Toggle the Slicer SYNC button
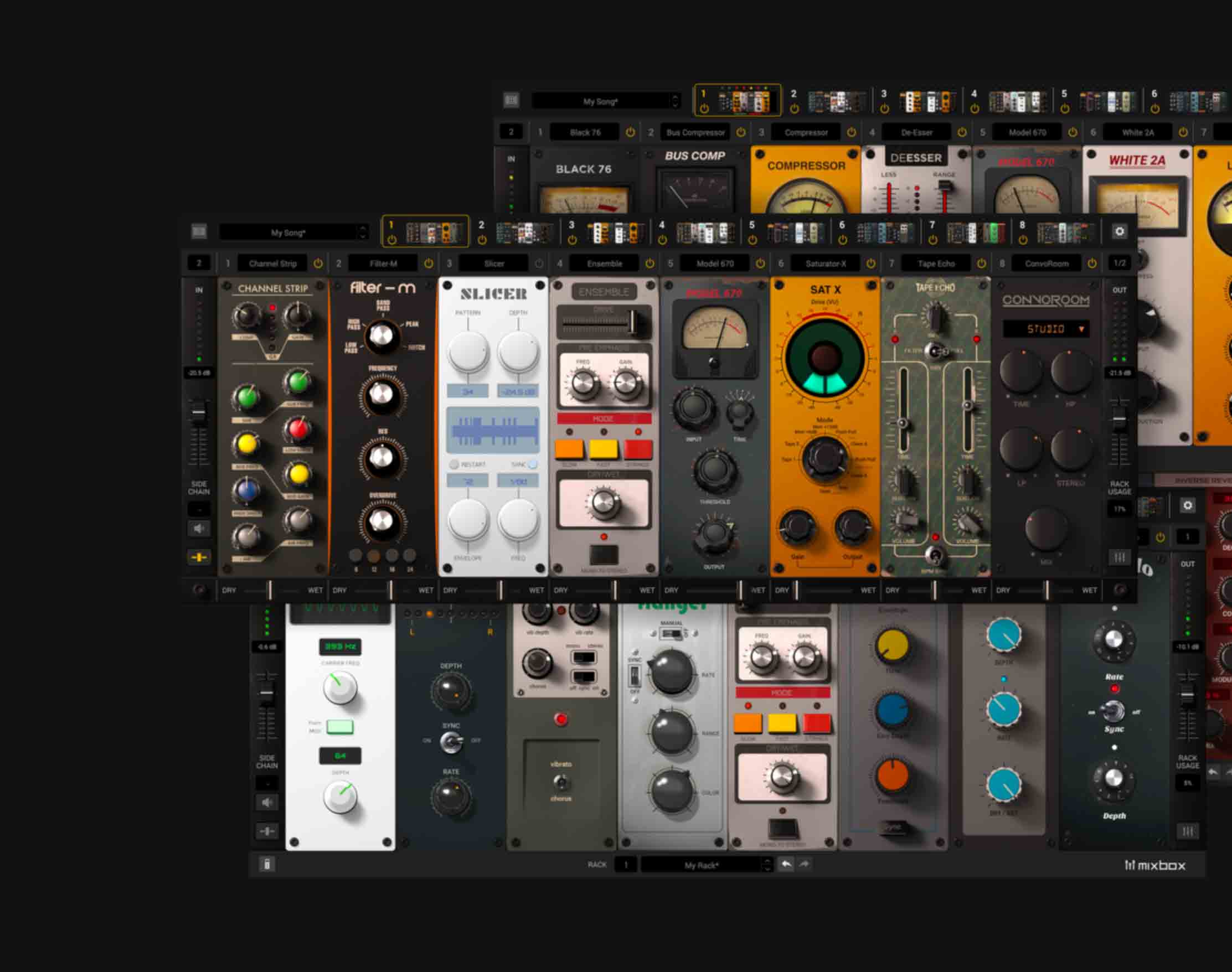The height and width of the screenshot is (972, 1232). 533,464
